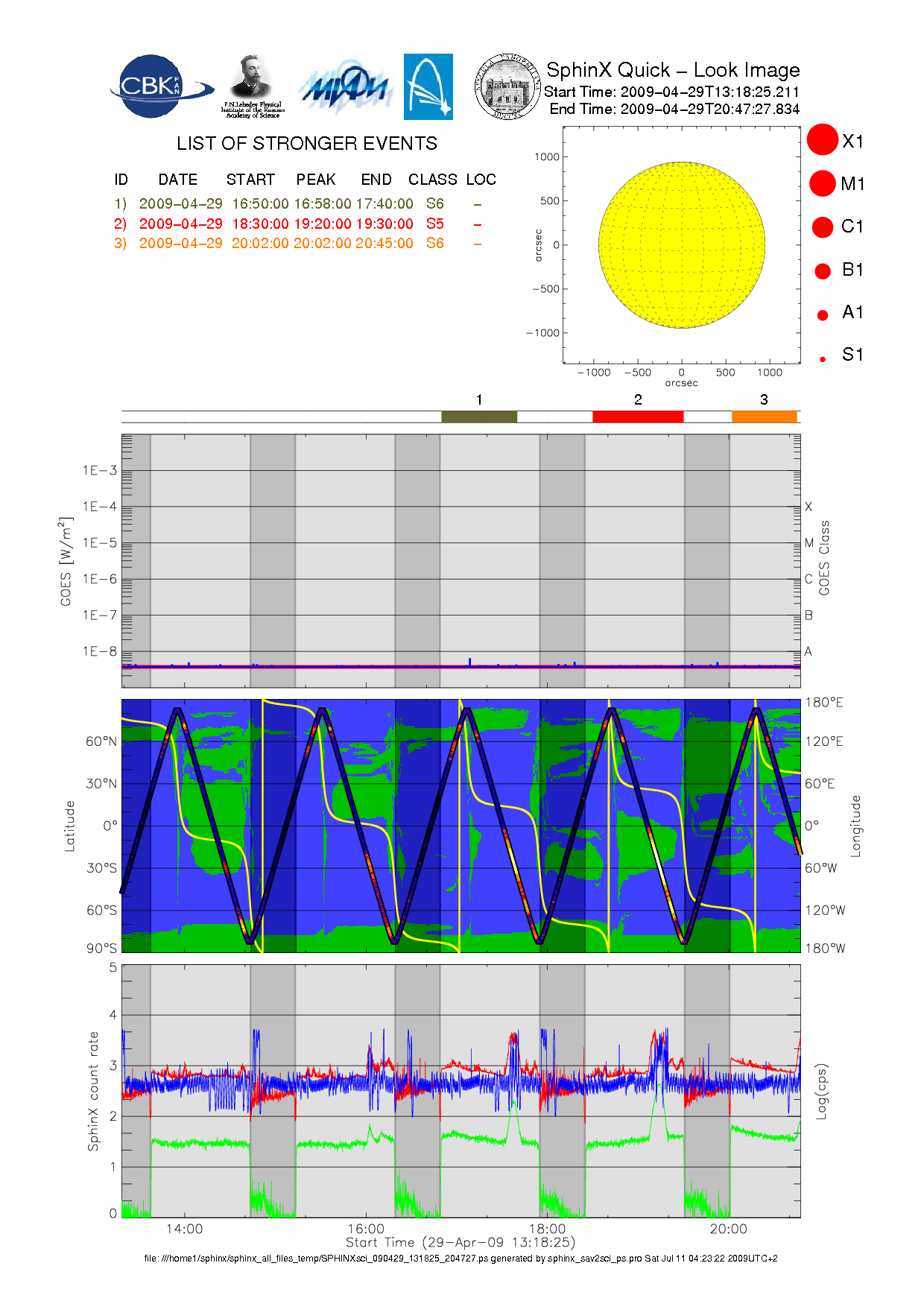Click the SphinX Quick-Look Image title
Screen dimensions: 924x1307
(673, 70)
